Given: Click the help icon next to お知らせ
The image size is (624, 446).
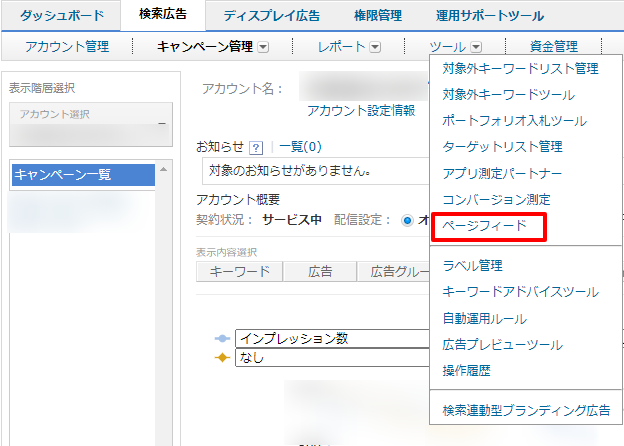Looking at the screenshot, I should [256, 147].
